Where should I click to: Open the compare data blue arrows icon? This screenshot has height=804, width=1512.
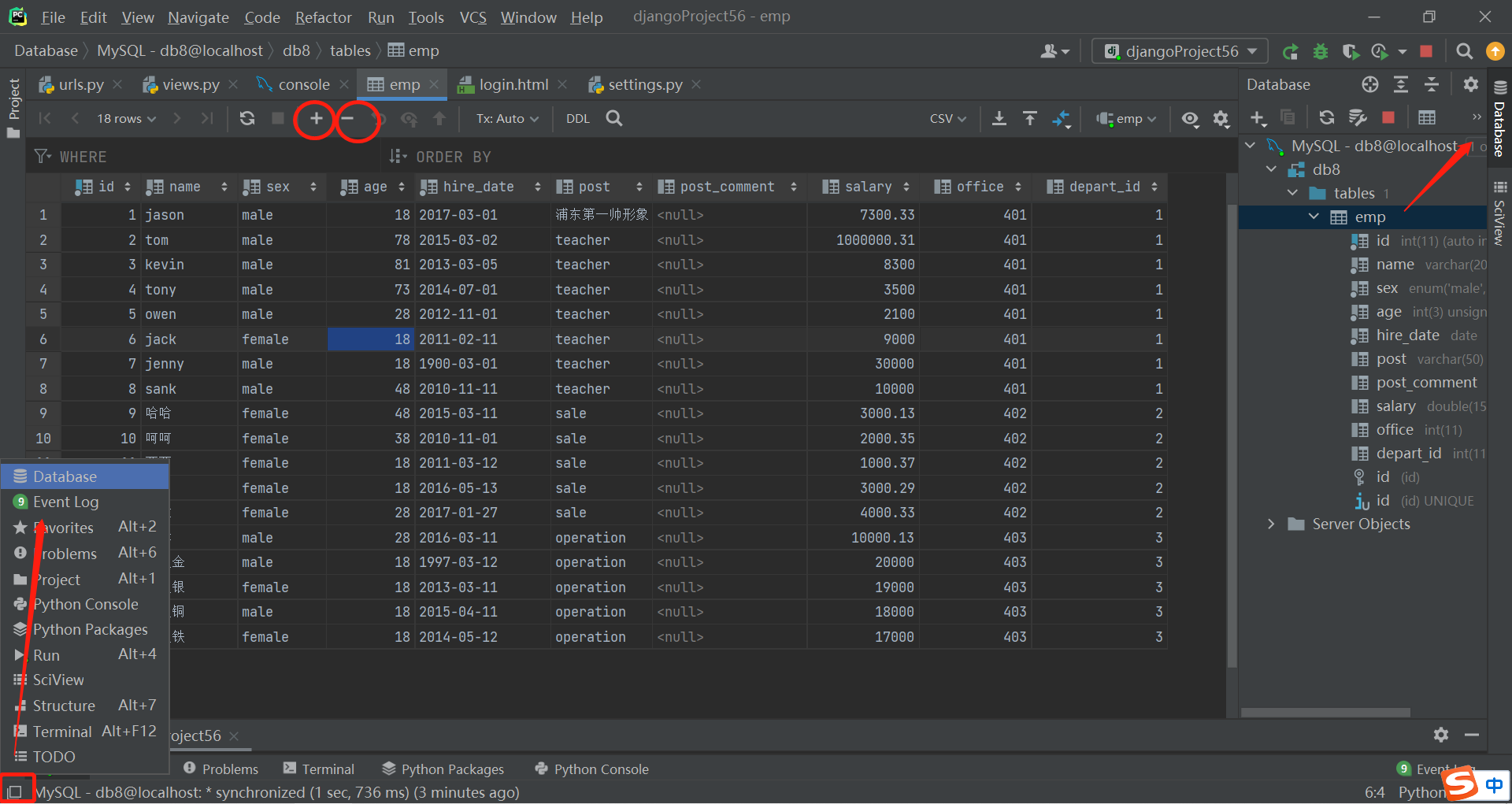[1062, 119]
